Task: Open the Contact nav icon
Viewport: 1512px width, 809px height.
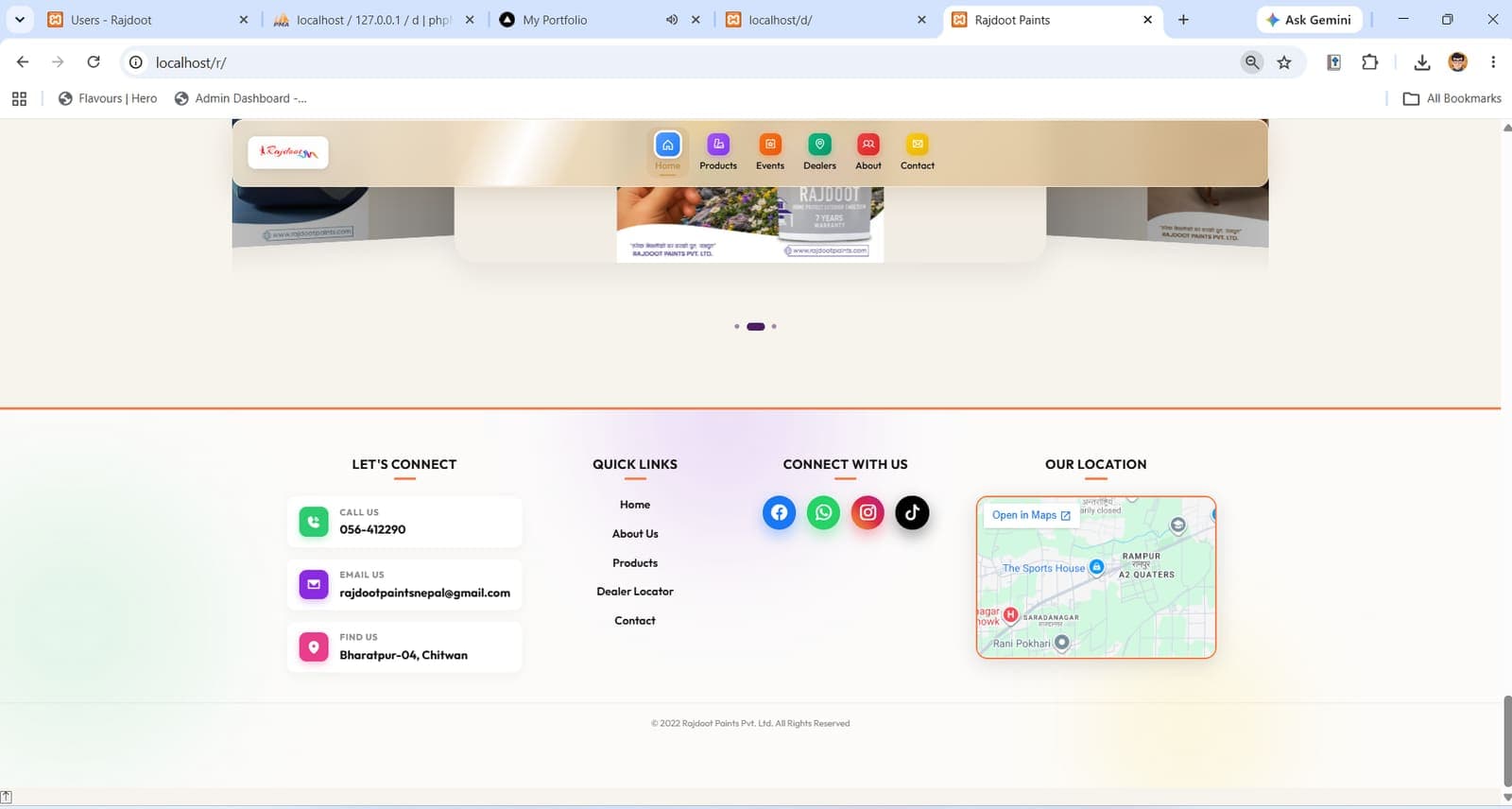Action: (x=918, y=144)
